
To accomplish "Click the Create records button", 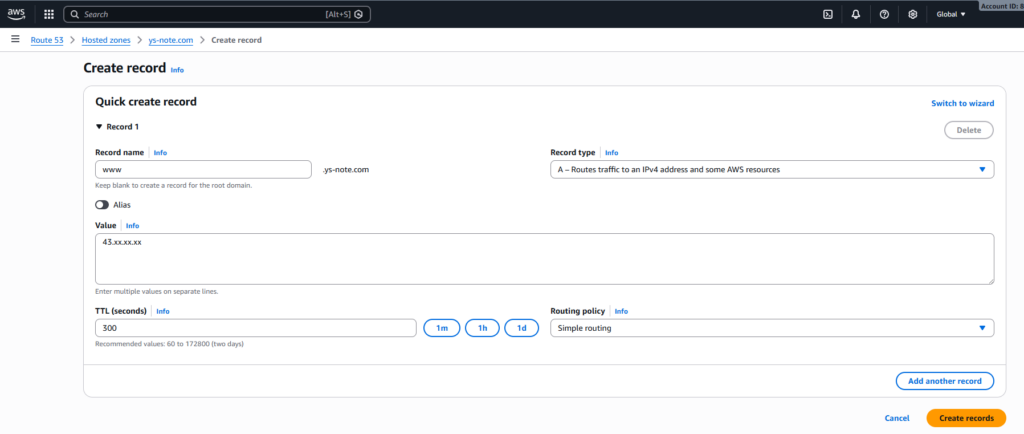I will pos(965,418).
